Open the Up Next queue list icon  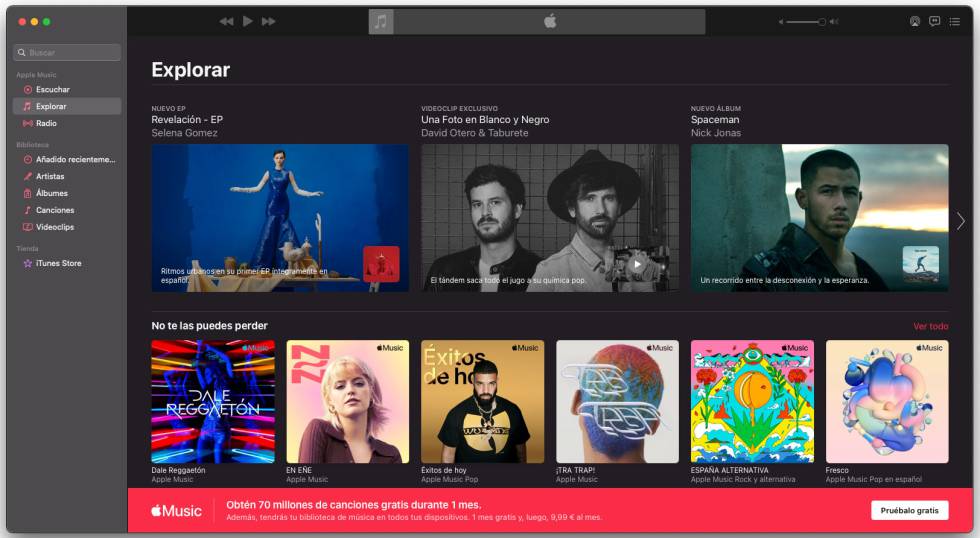pos(954,21)
